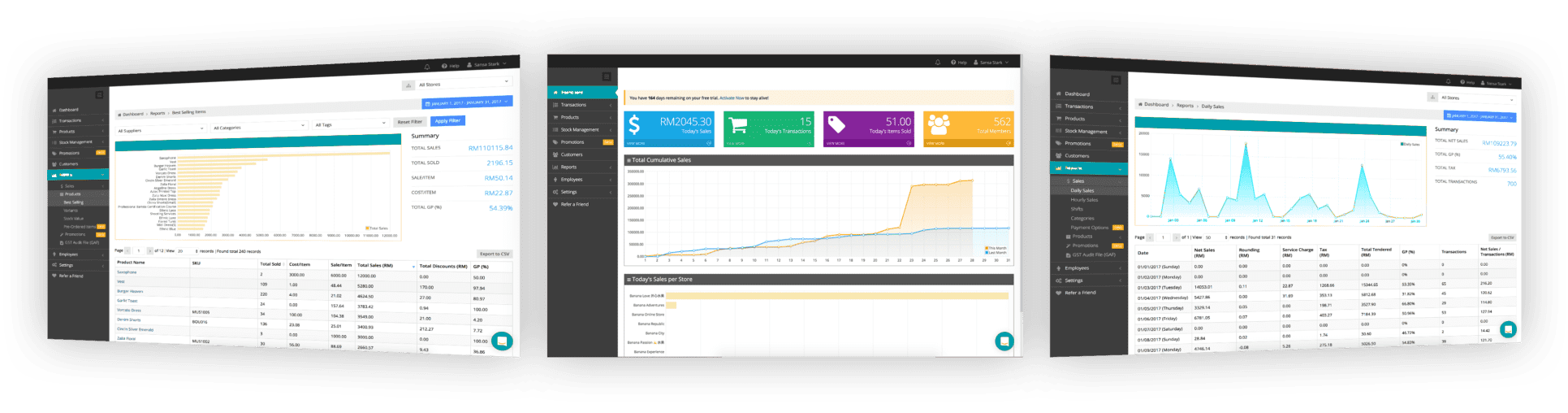Click the Total Members people icon
This screenshot has height=413, width=1568.
[939, 124]
